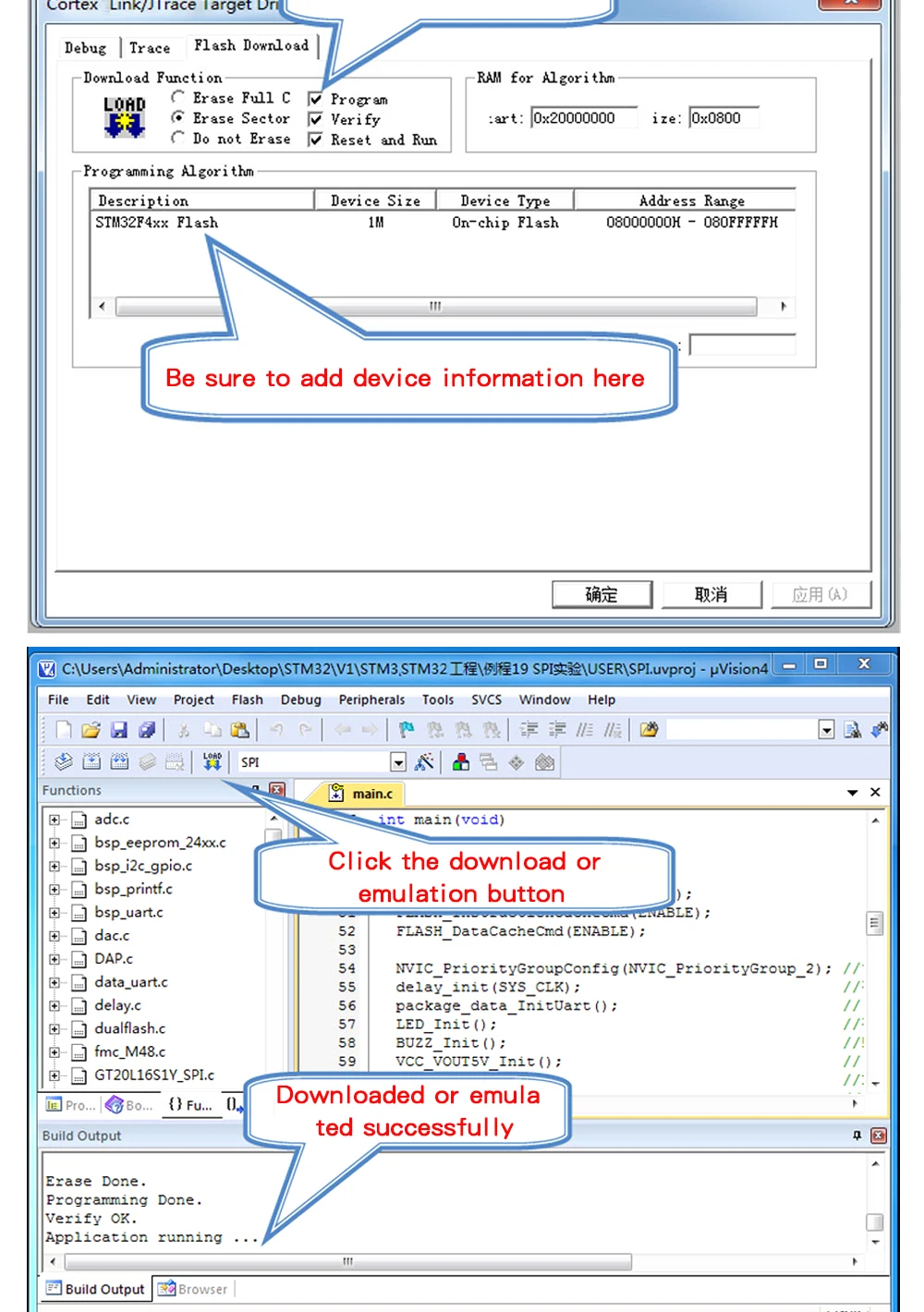The height and width of the screenshot is (1312, 924).
Task: Select the STM32F4xx Flash algorithm row
Action: click(x=442, y=223)
